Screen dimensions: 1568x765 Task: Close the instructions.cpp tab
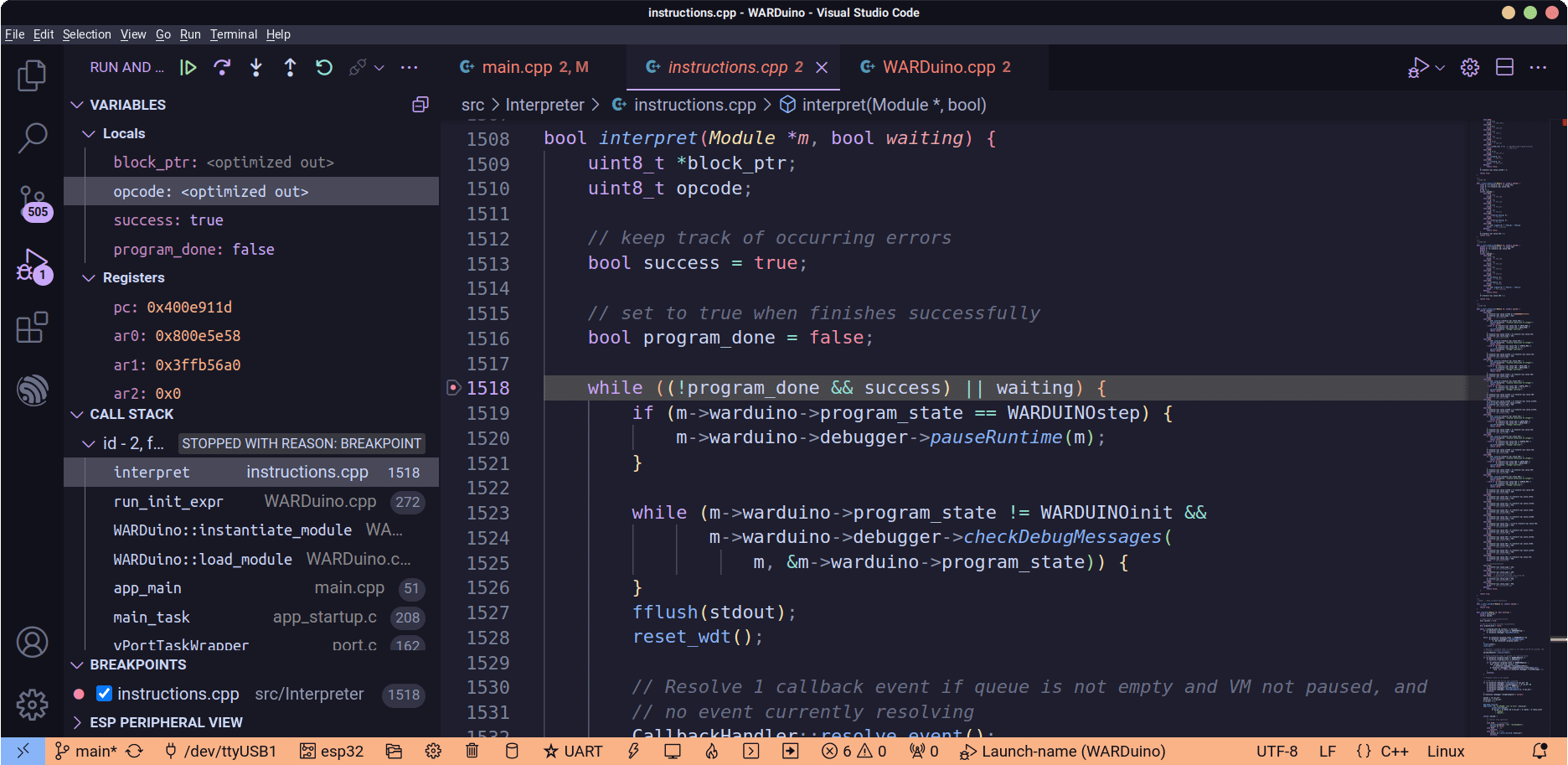point(822,68)
